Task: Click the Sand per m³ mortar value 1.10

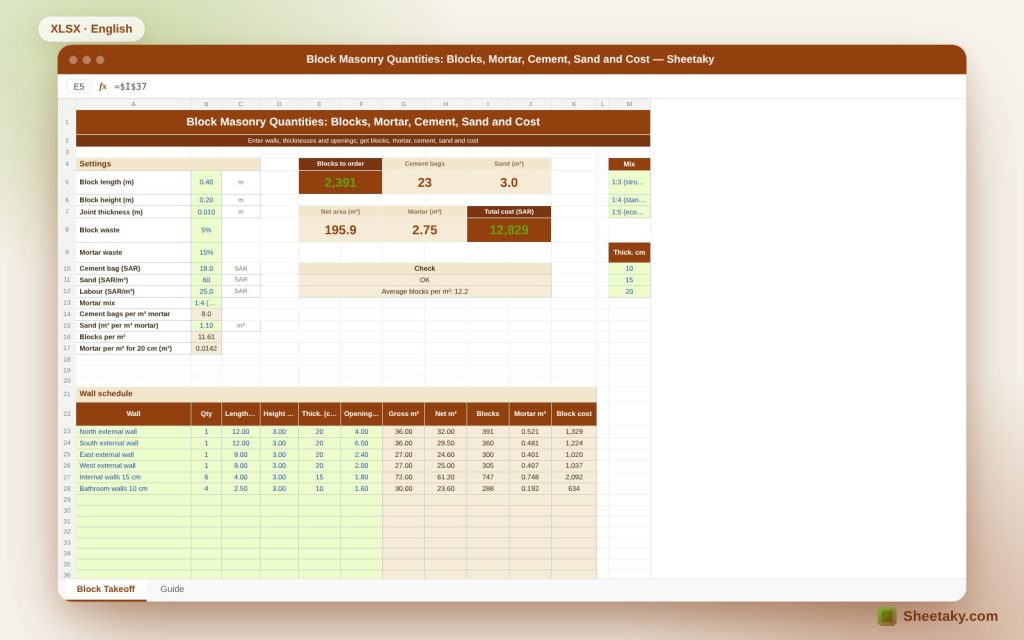Action: 206,325
